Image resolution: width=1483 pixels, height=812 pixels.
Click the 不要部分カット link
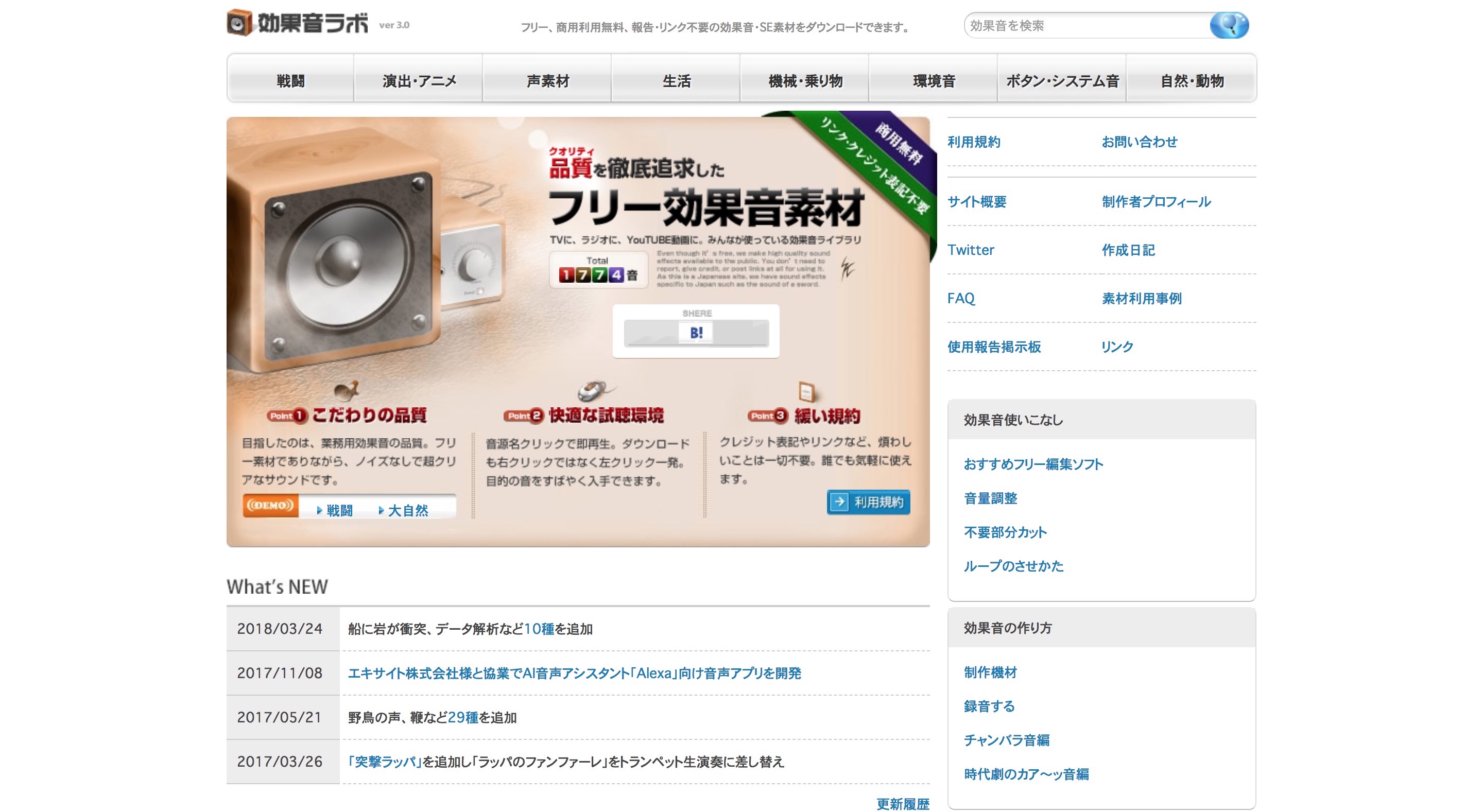coord(1005,532)
